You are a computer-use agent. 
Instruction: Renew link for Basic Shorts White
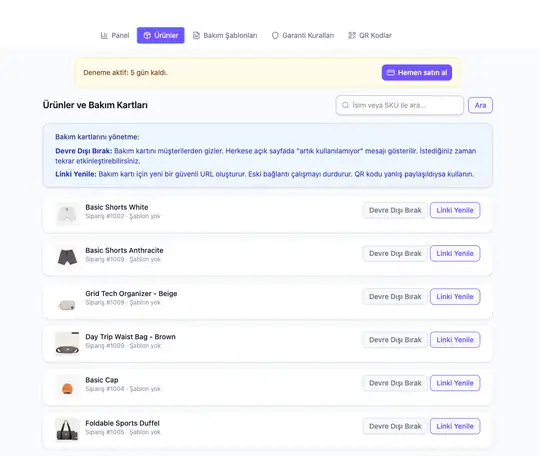click(x=455, y=210)
